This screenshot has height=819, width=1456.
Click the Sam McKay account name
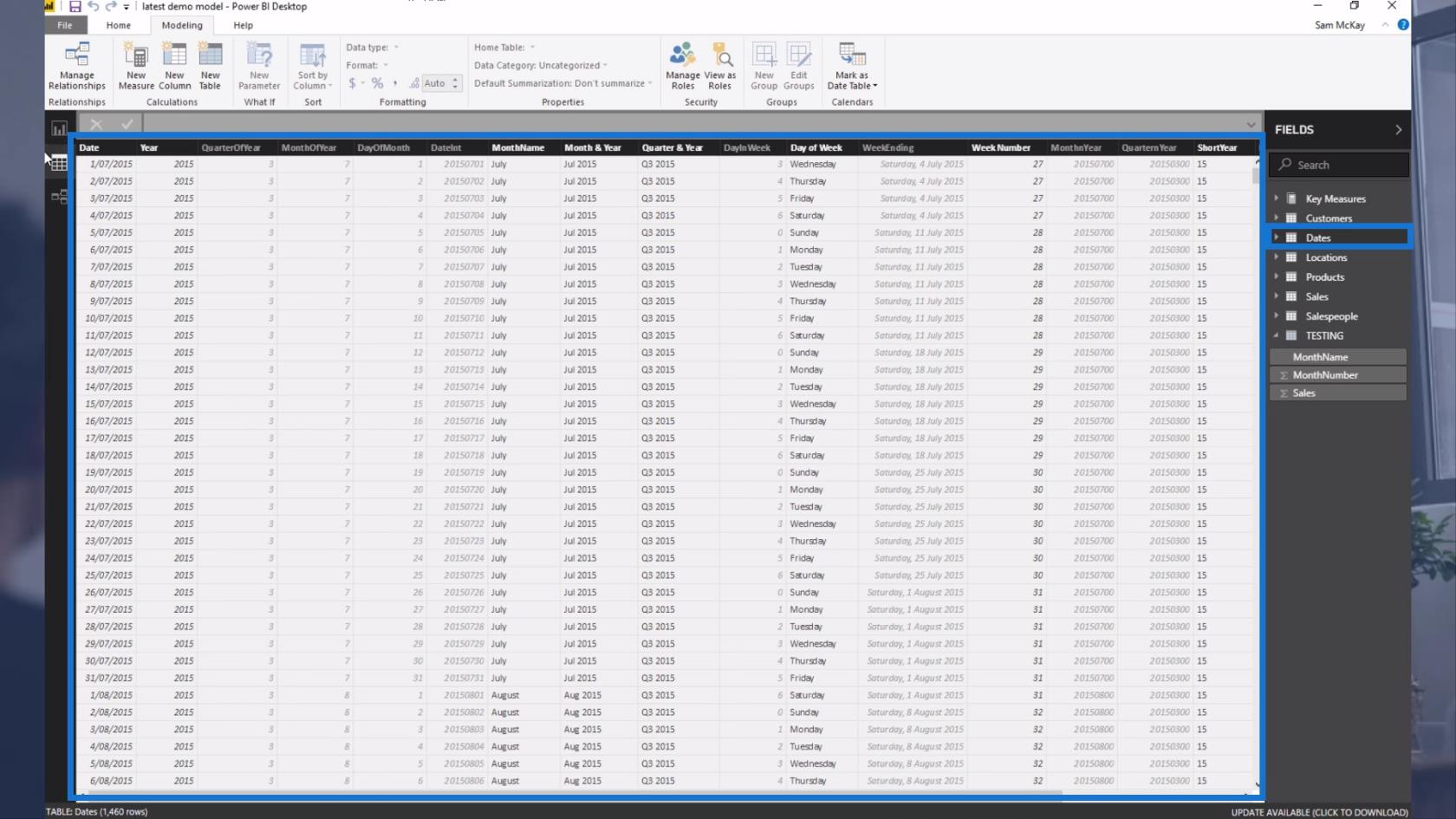click(1339, 25)
